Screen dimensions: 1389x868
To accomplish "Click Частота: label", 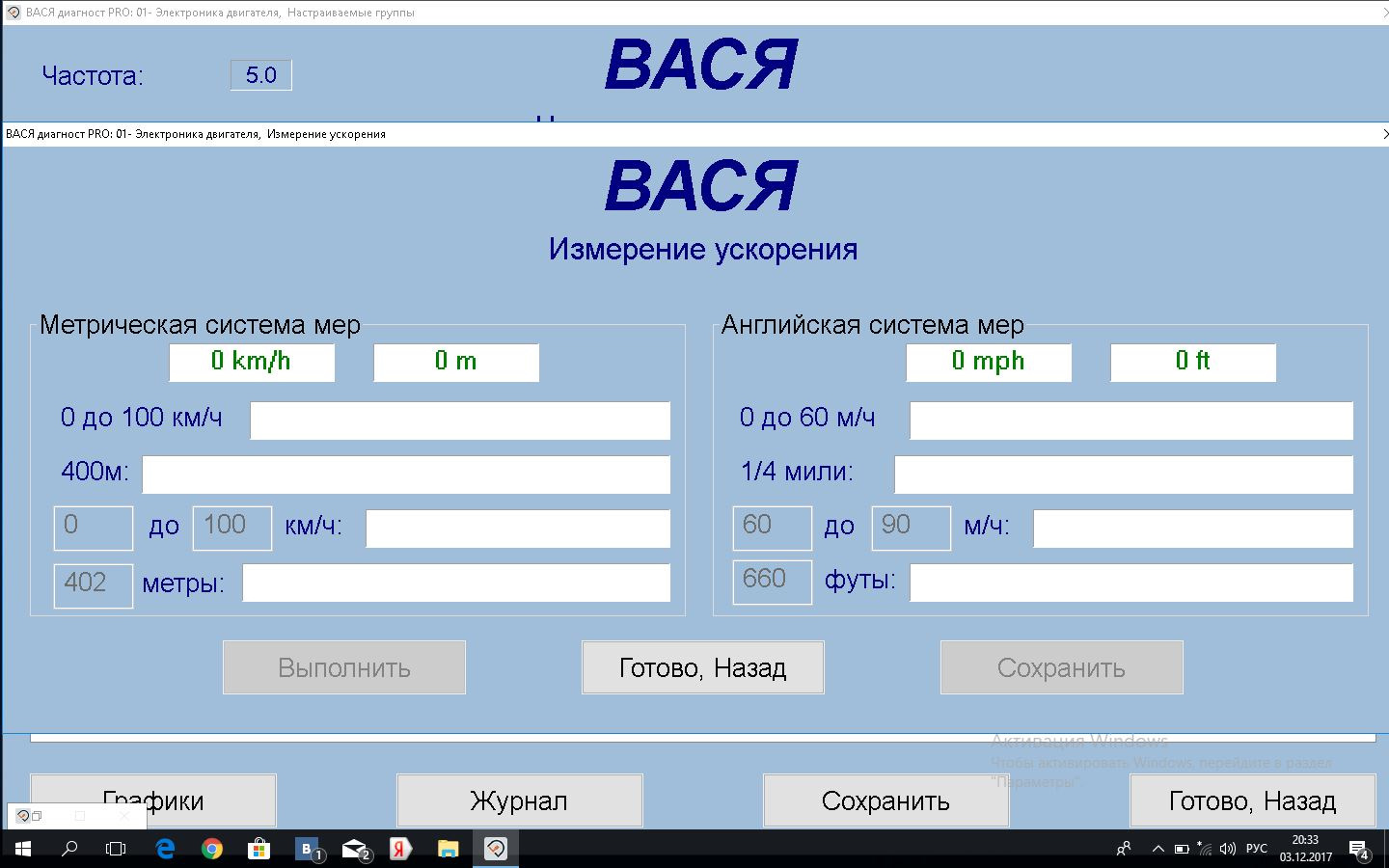I will [93, 76].
